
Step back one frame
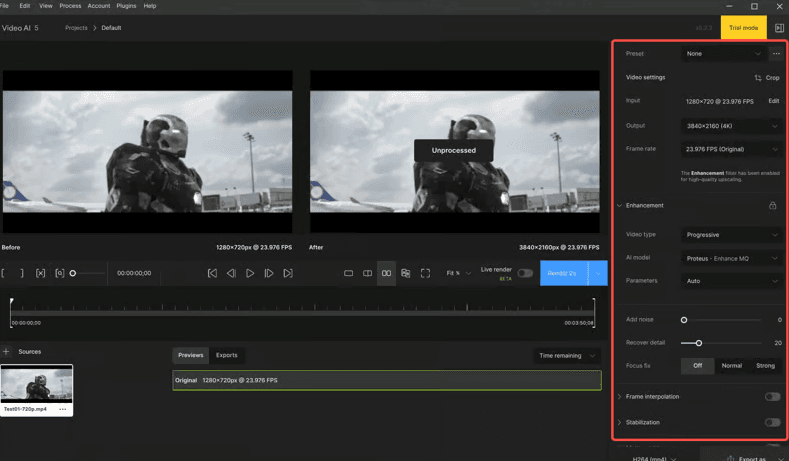(231, 273)
